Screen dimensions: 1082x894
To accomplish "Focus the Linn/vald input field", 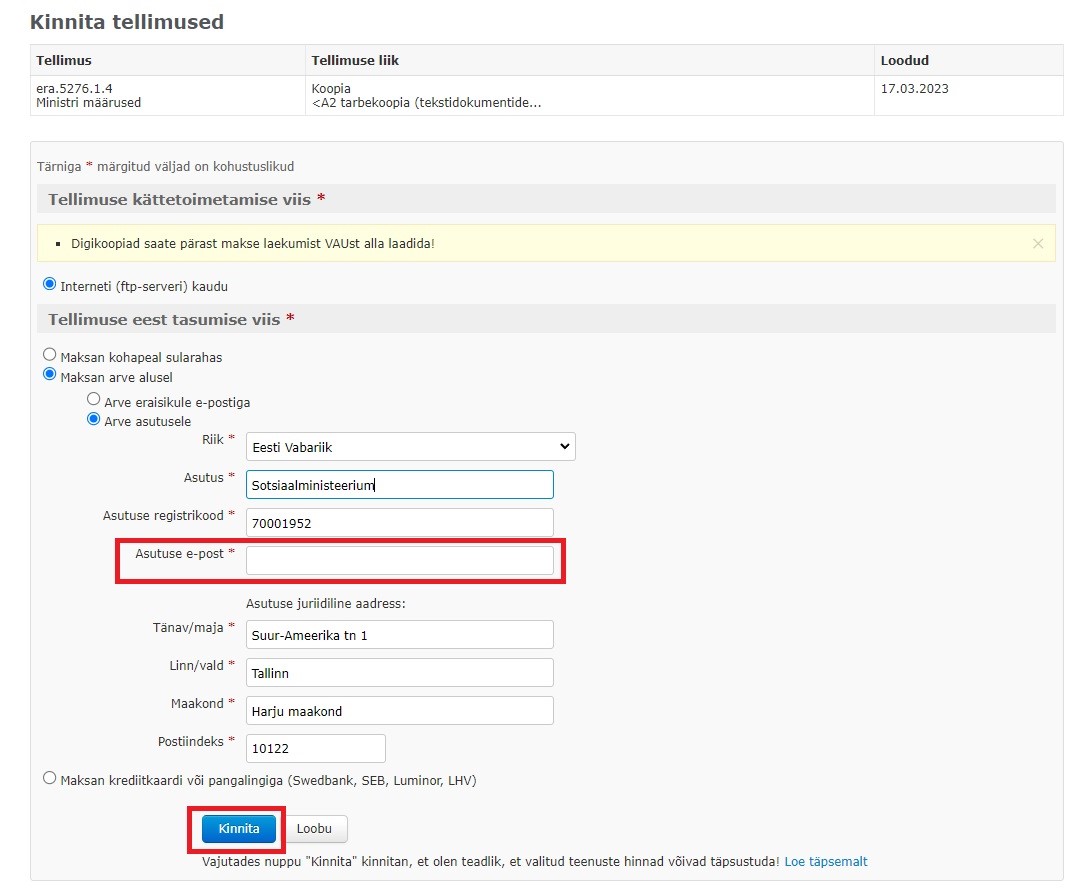I will click(x=399, y=673).
